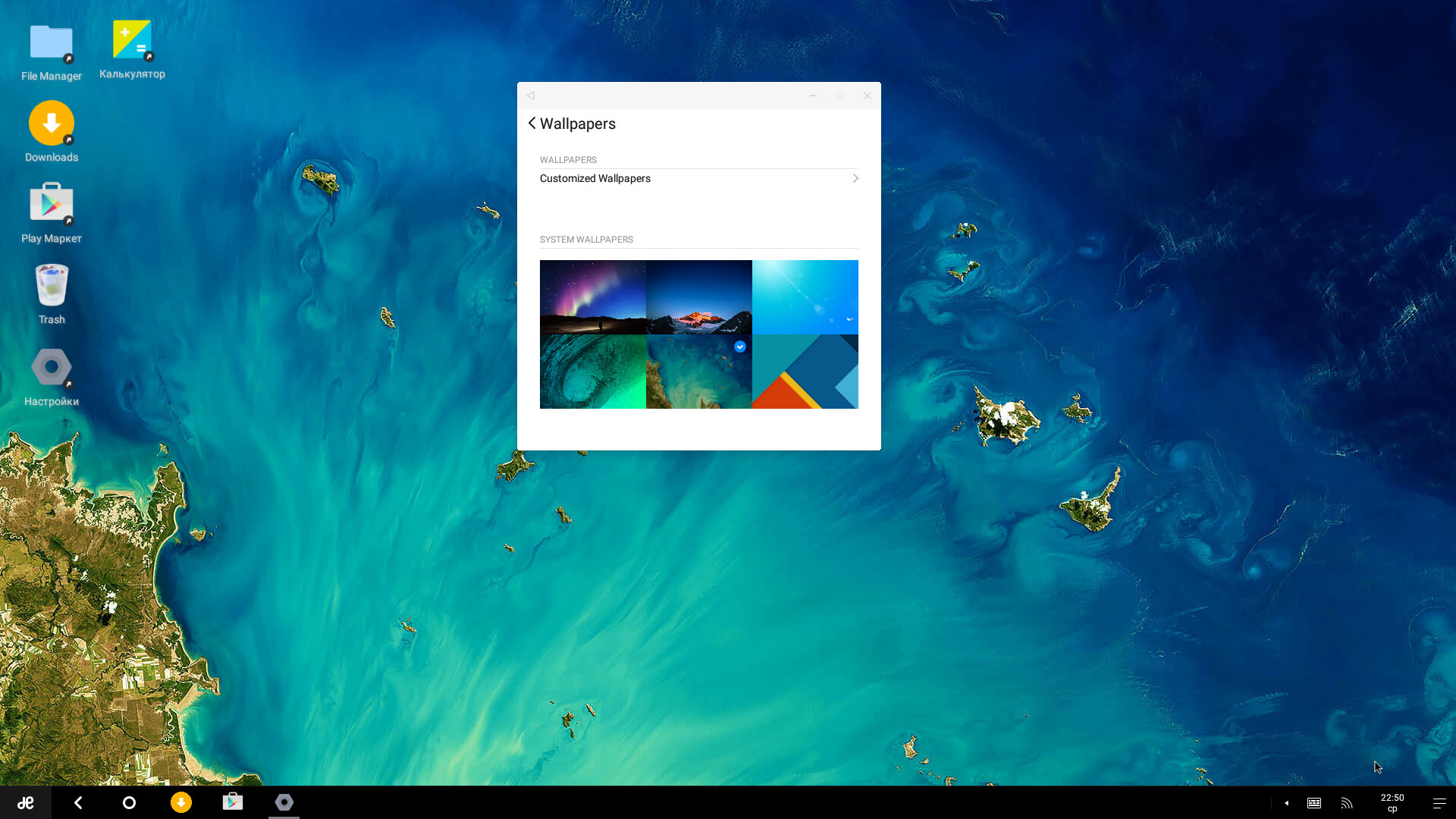Viewport: 1456px width, 819px height.
Task: Go back using the Wallpapers back arrow
Action: point(532,124)
